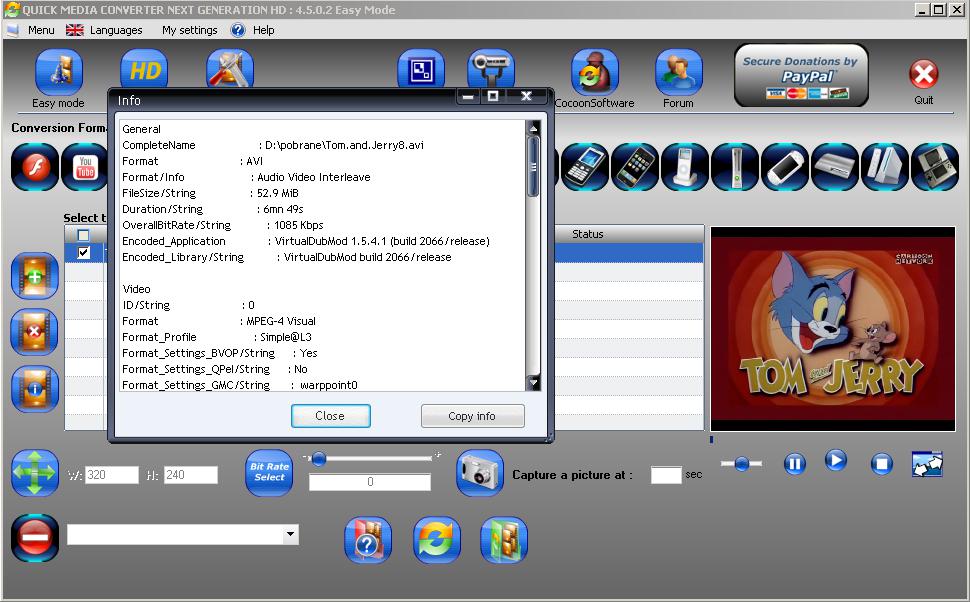Select the mobile phone conversion format

pyautogui.click(x=585, y=167)
